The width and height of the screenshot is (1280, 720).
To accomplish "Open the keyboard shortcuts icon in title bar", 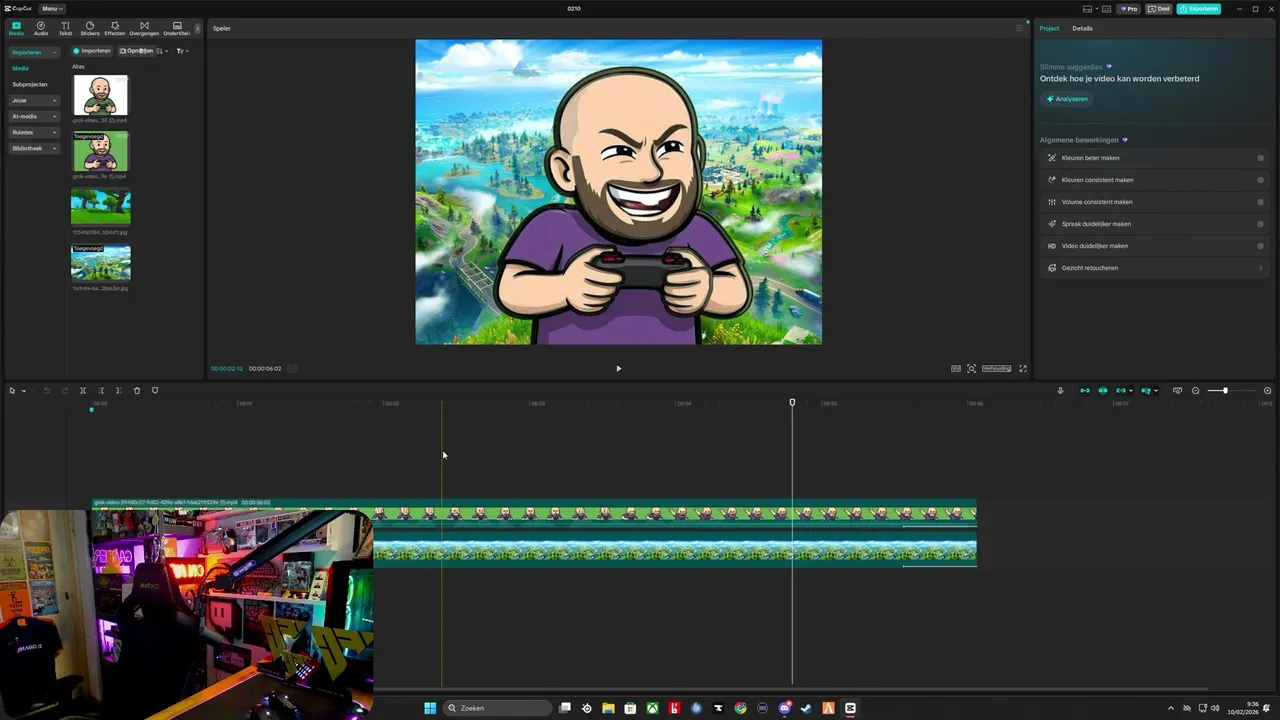I will (x=1107, y=8).
